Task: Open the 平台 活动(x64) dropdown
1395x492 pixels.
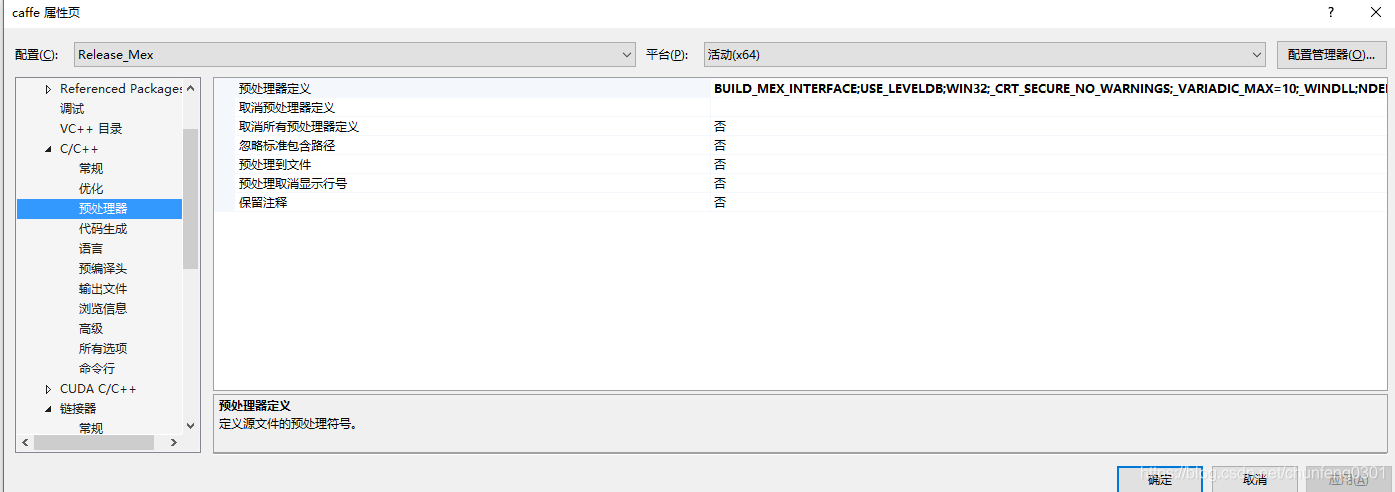Action: (x=984, y=55)
